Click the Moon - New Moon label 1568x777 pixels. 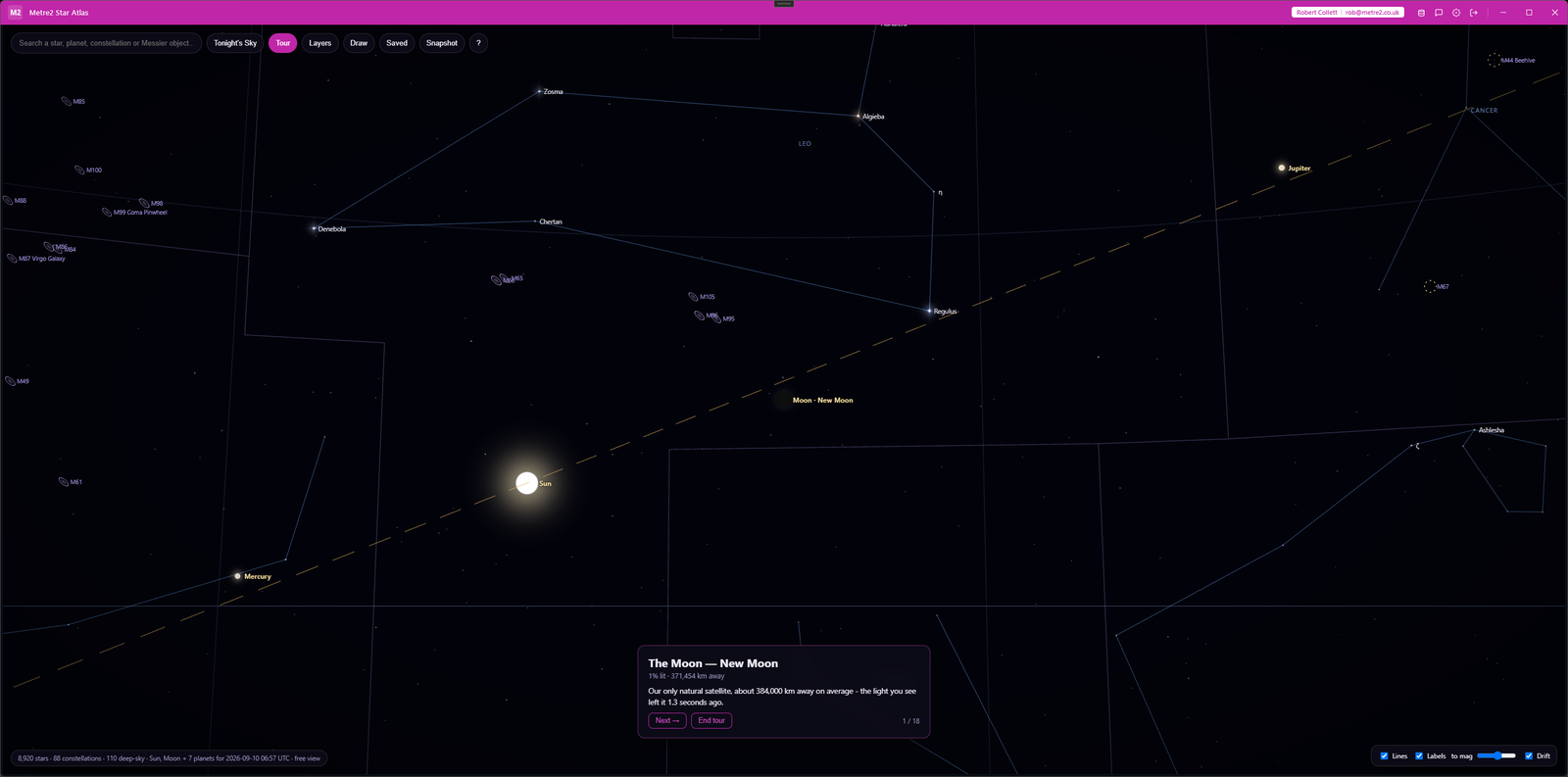[822, 400]
